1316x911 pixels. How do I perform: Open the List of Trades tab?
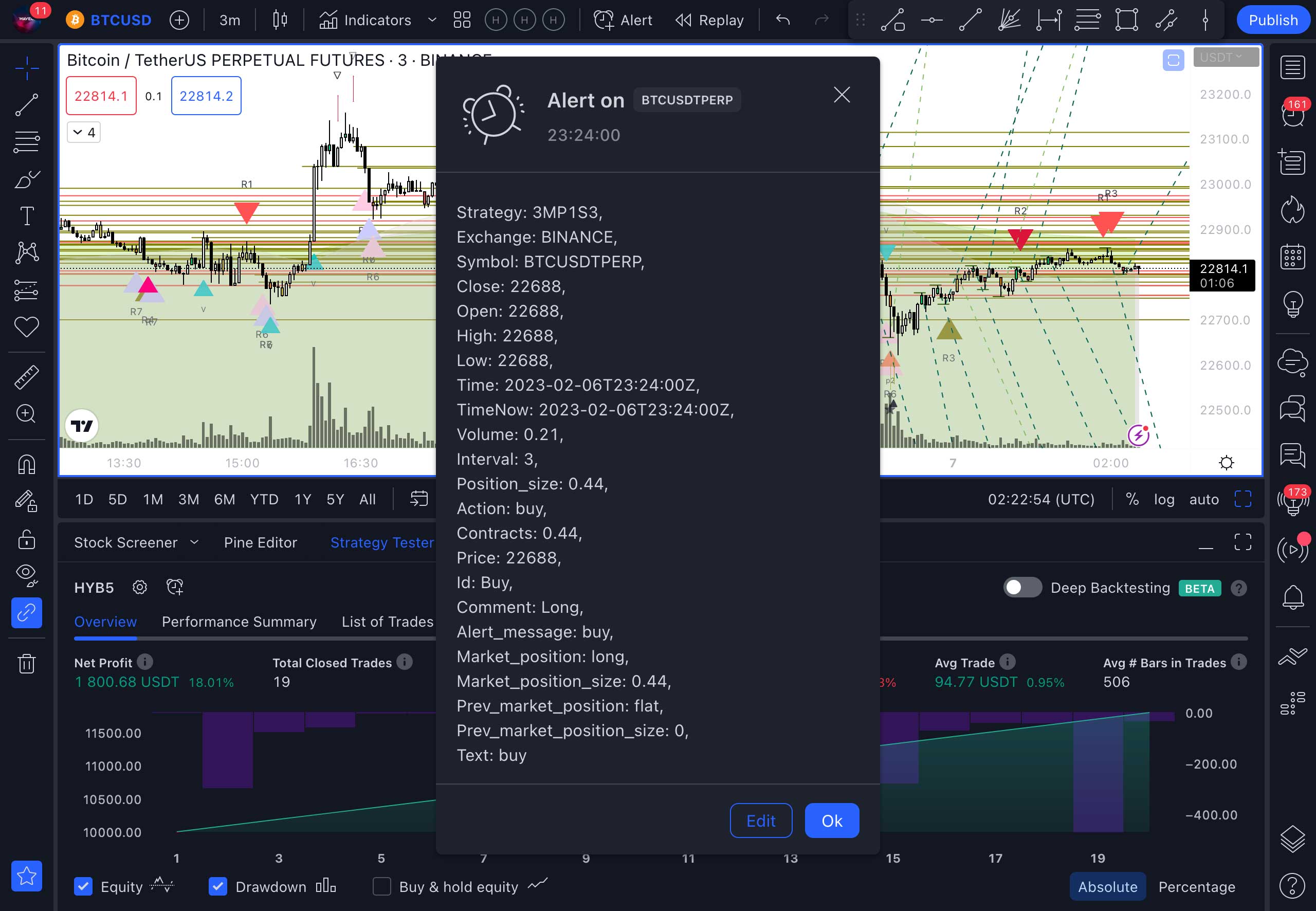click(x=388, y=622)
